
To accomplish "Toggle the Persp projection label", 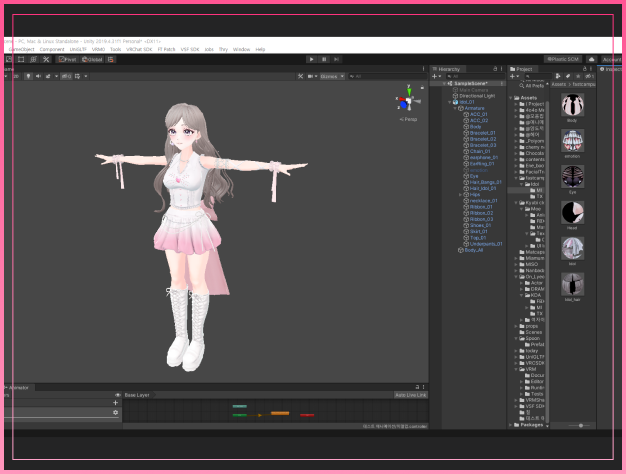I will coord(408,119).
